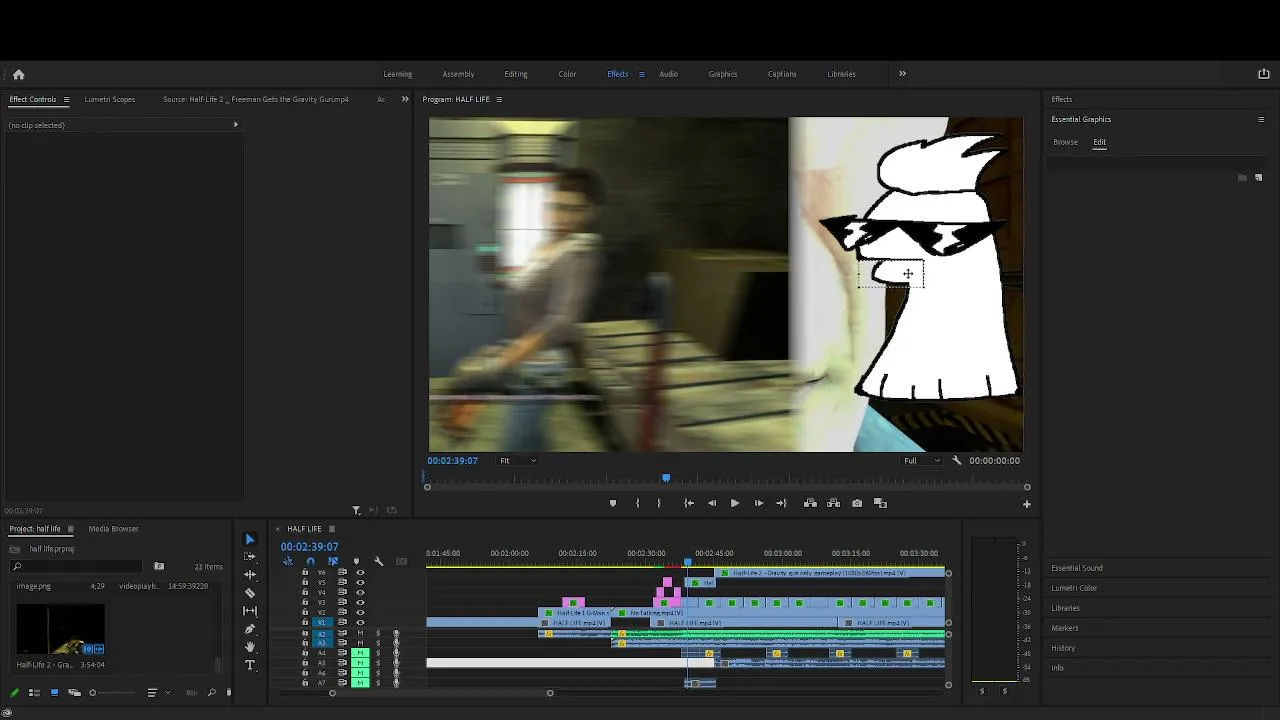Toggle project writable pencil icon

click(x=14, y=692)
